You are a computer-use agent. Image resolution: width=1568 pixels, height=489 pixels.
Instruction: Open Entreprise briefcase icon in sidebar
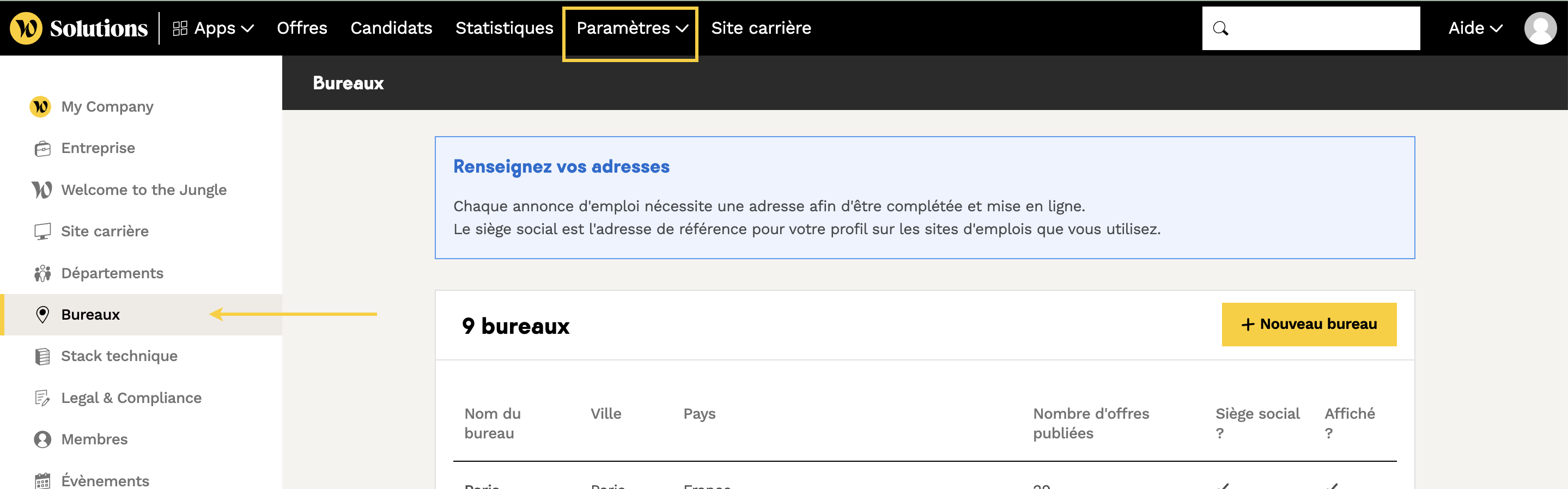[x=42, y=149]
